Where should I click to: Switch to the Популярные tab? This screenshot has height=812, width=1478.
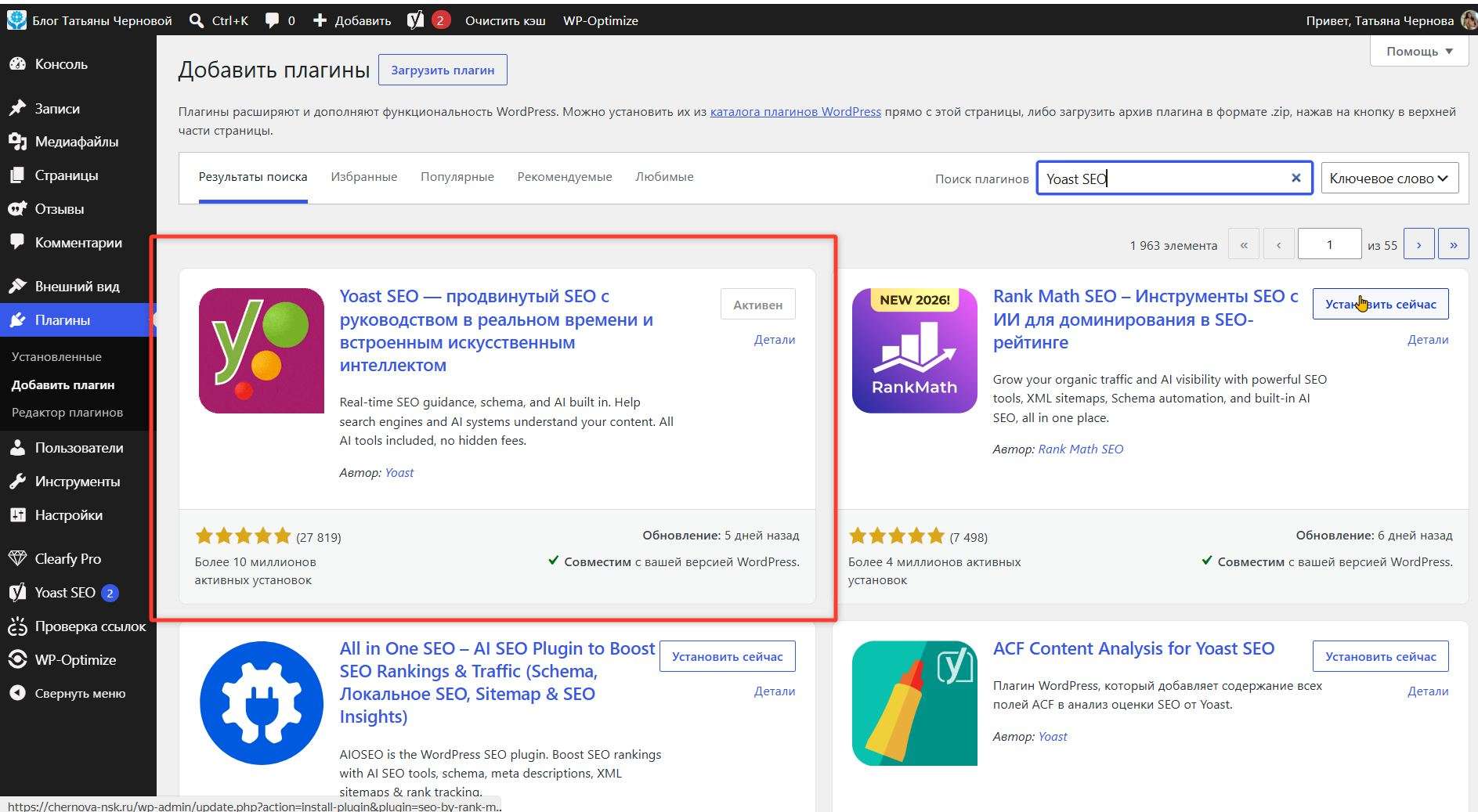tap(457, 177)
